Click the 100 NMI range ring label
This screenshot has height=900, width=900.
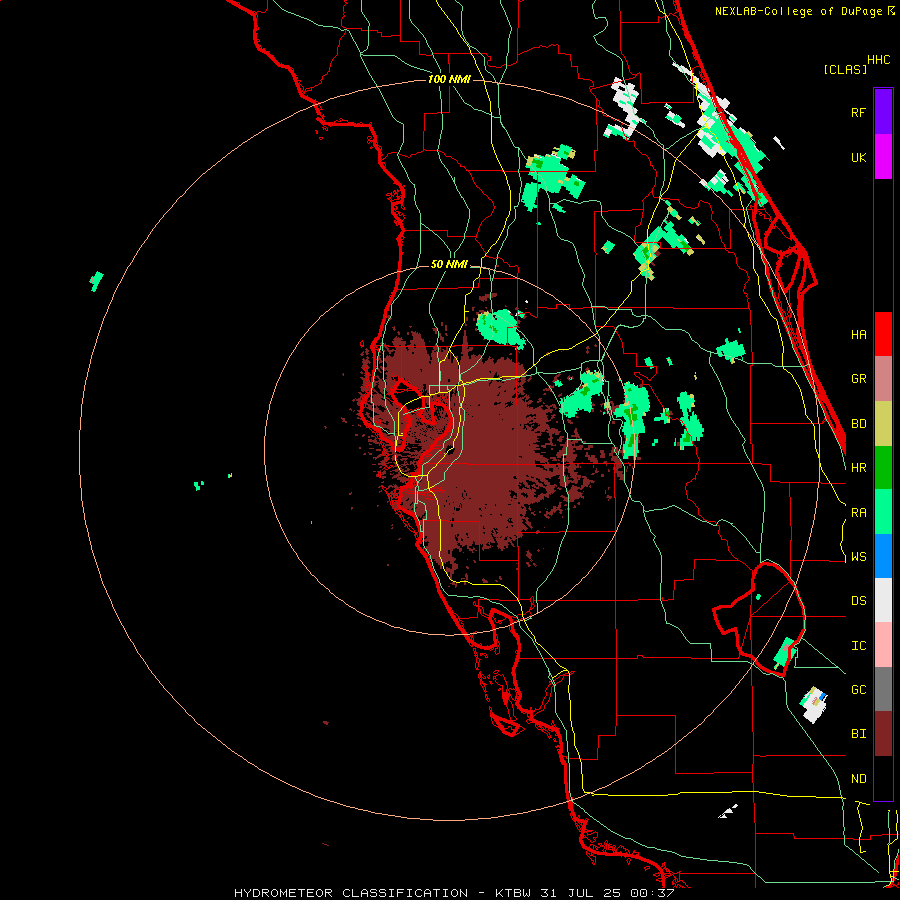[449, 79]
